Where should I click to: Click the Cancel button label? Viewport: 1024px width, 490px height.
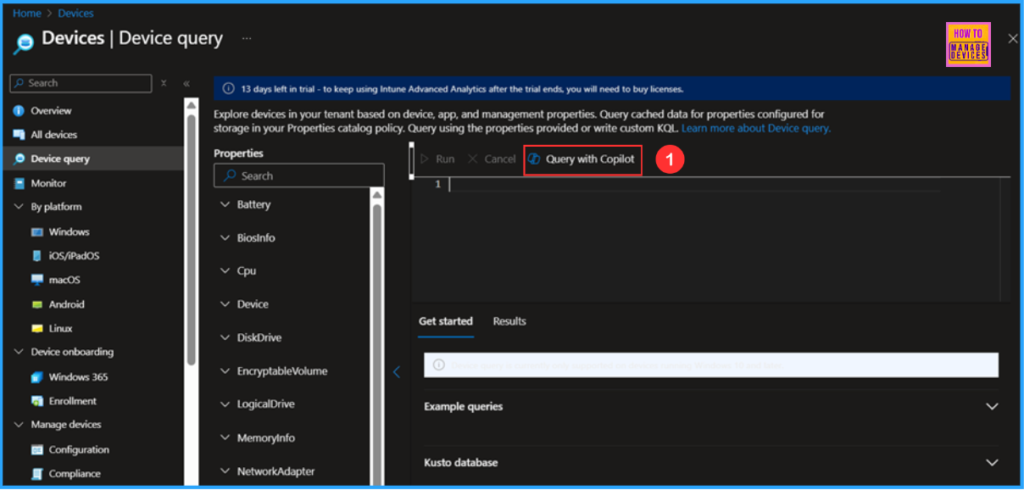(500, 159)
